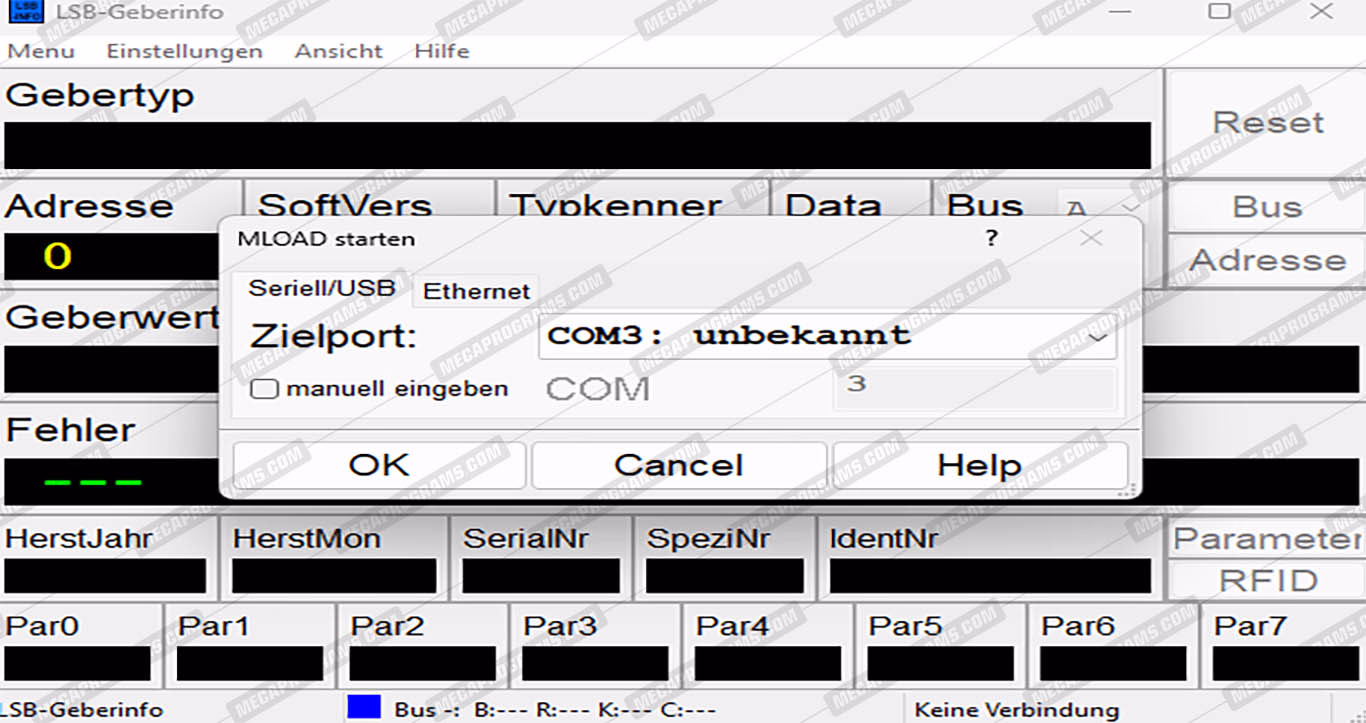Viewport: 1366px width, 723px height.
Task: Open the Ansicht menu
Action: [338, 51]
